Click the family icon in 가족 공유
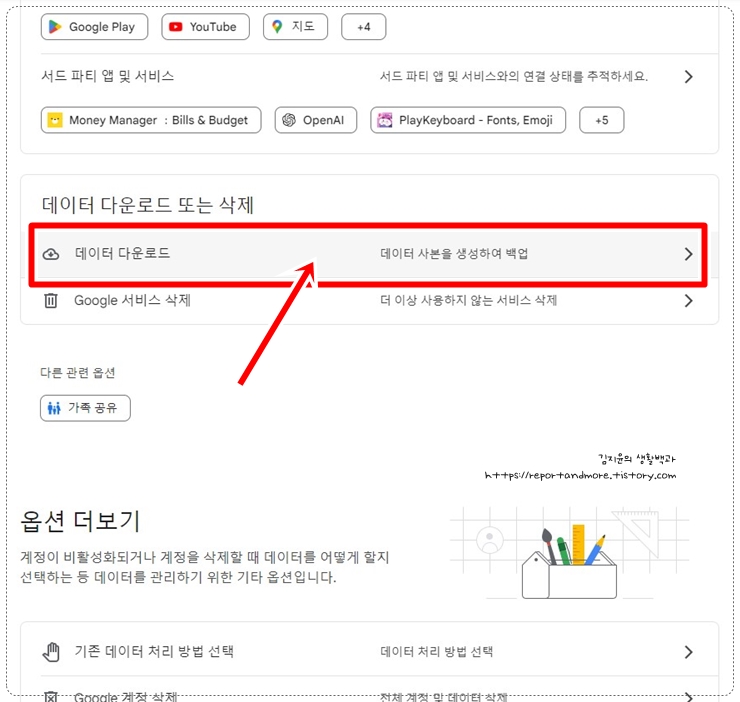740x702 pixels. coord(54,408)
